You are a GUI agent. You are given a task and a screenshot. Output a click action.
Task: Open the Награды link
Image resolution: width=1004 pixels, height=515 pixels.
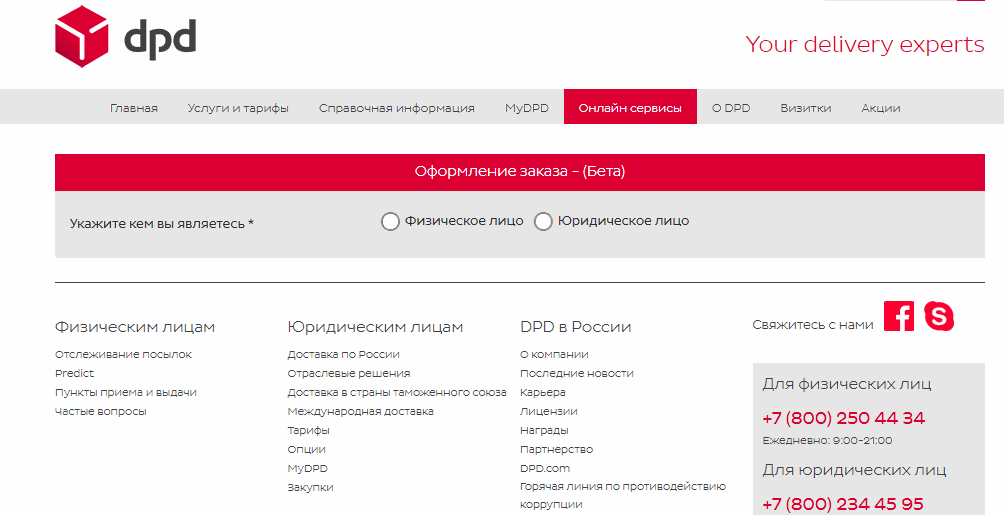544,430
